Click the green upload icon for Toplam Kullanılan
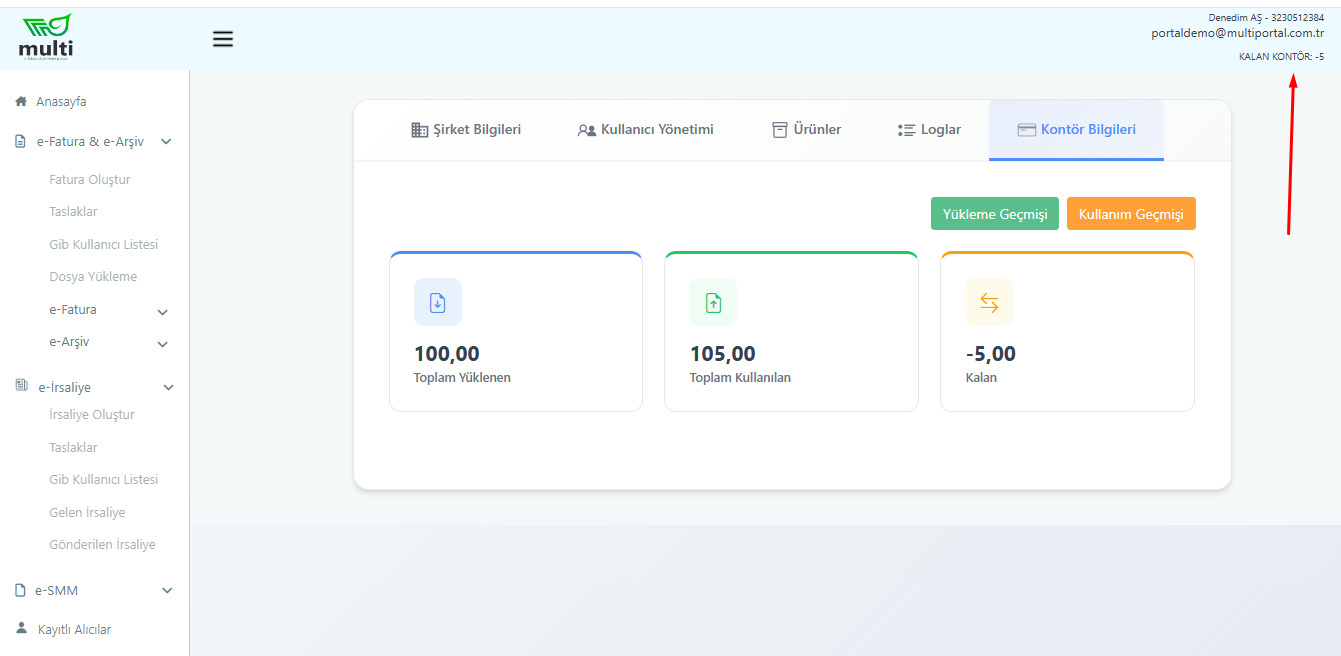This screenshot has width=1341, height=656. (713, 302)
